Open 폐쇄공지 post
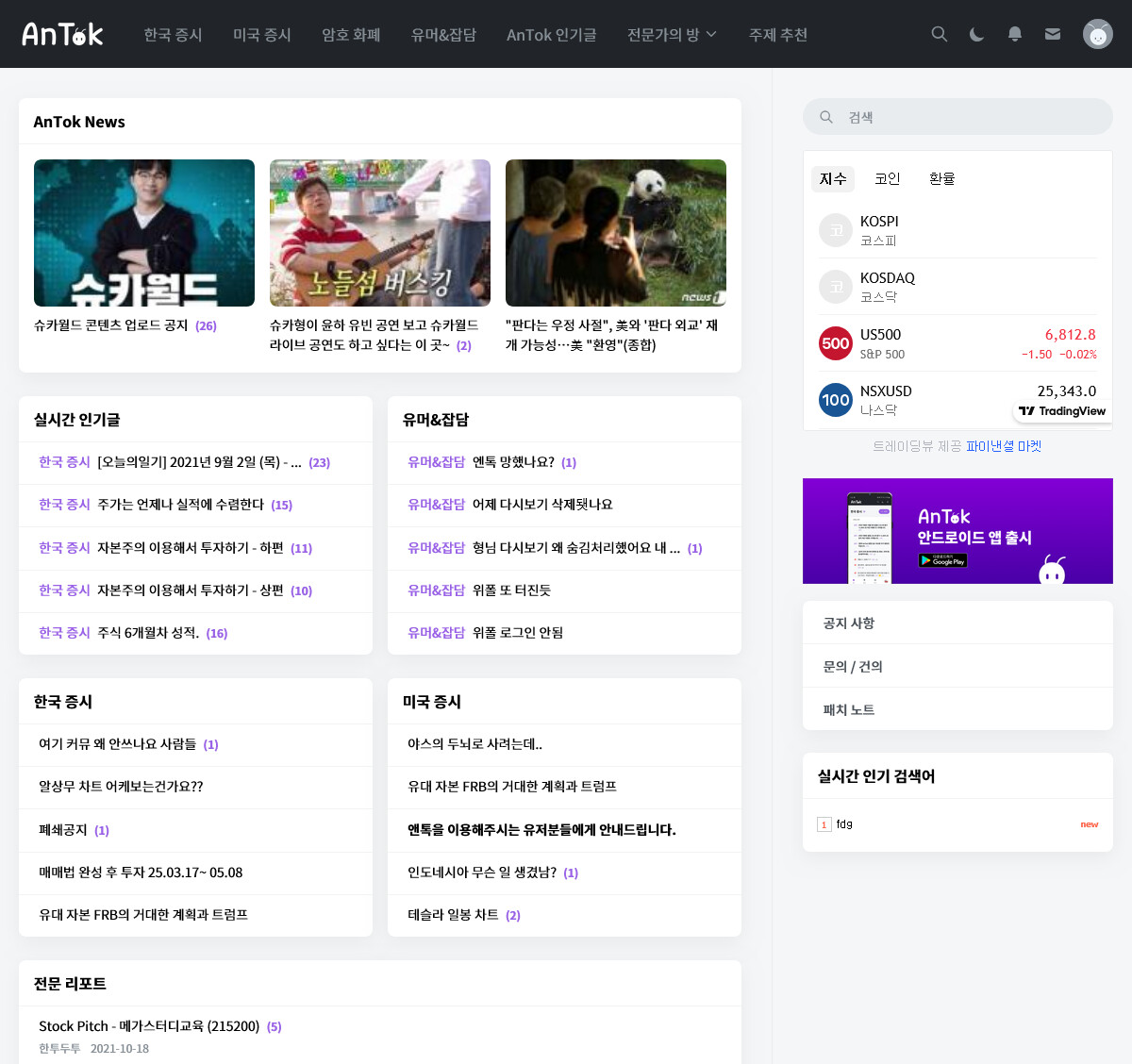Viewport: 1132px width, 1064px height. pyautogui.click(x=63, y=830)
